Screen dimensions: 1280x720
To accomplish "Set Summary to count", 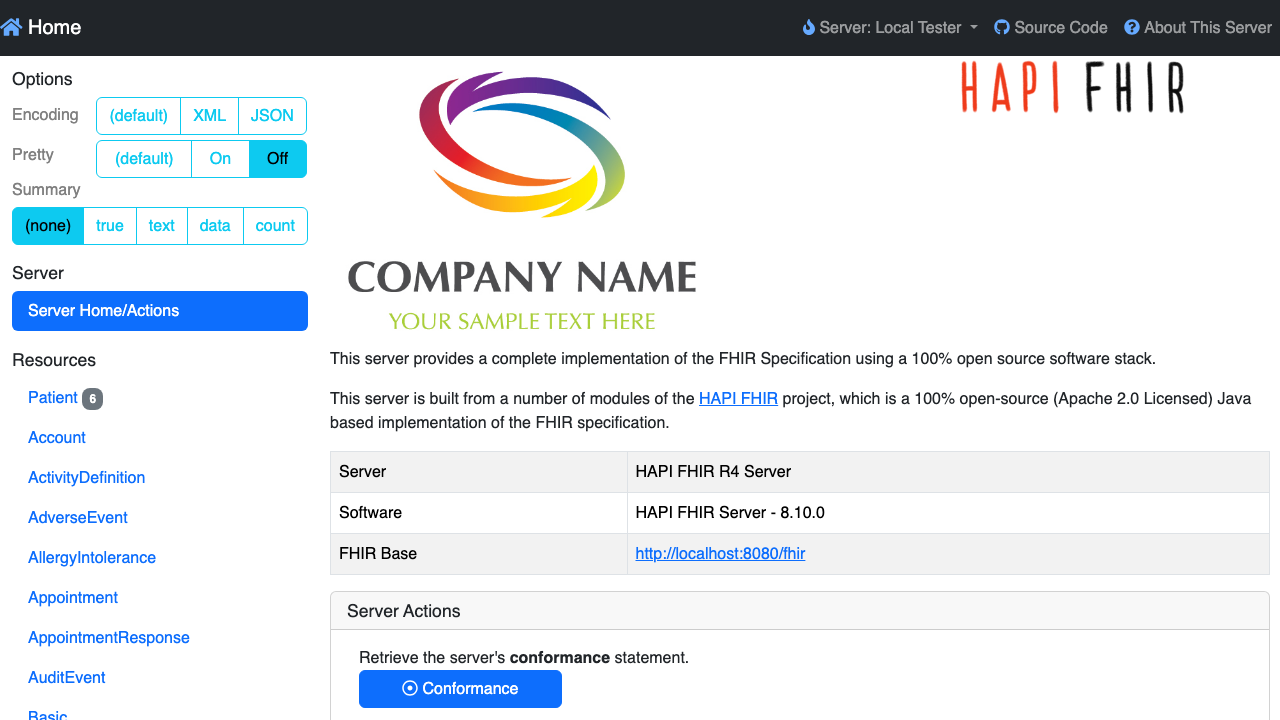I will click(x=275, y=226).
